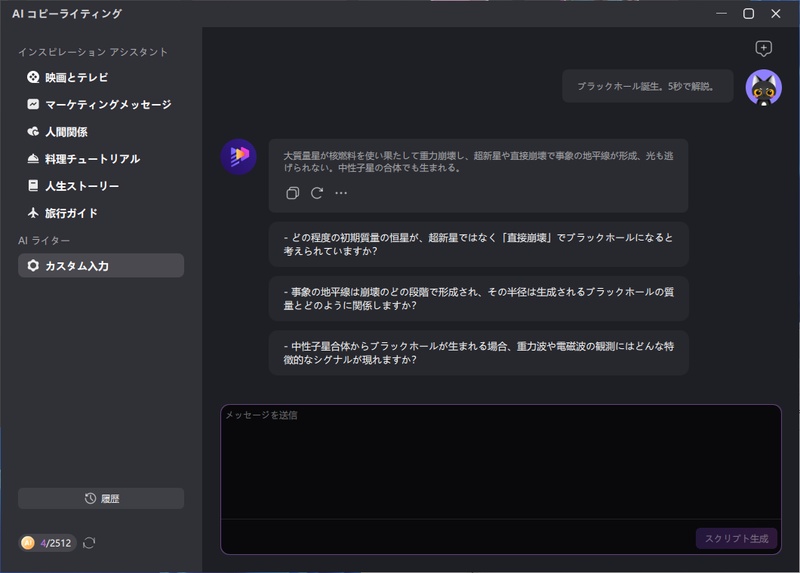Screen dimensions: 800x573
Task: Copy the AI response text
Action: (292, 193)
